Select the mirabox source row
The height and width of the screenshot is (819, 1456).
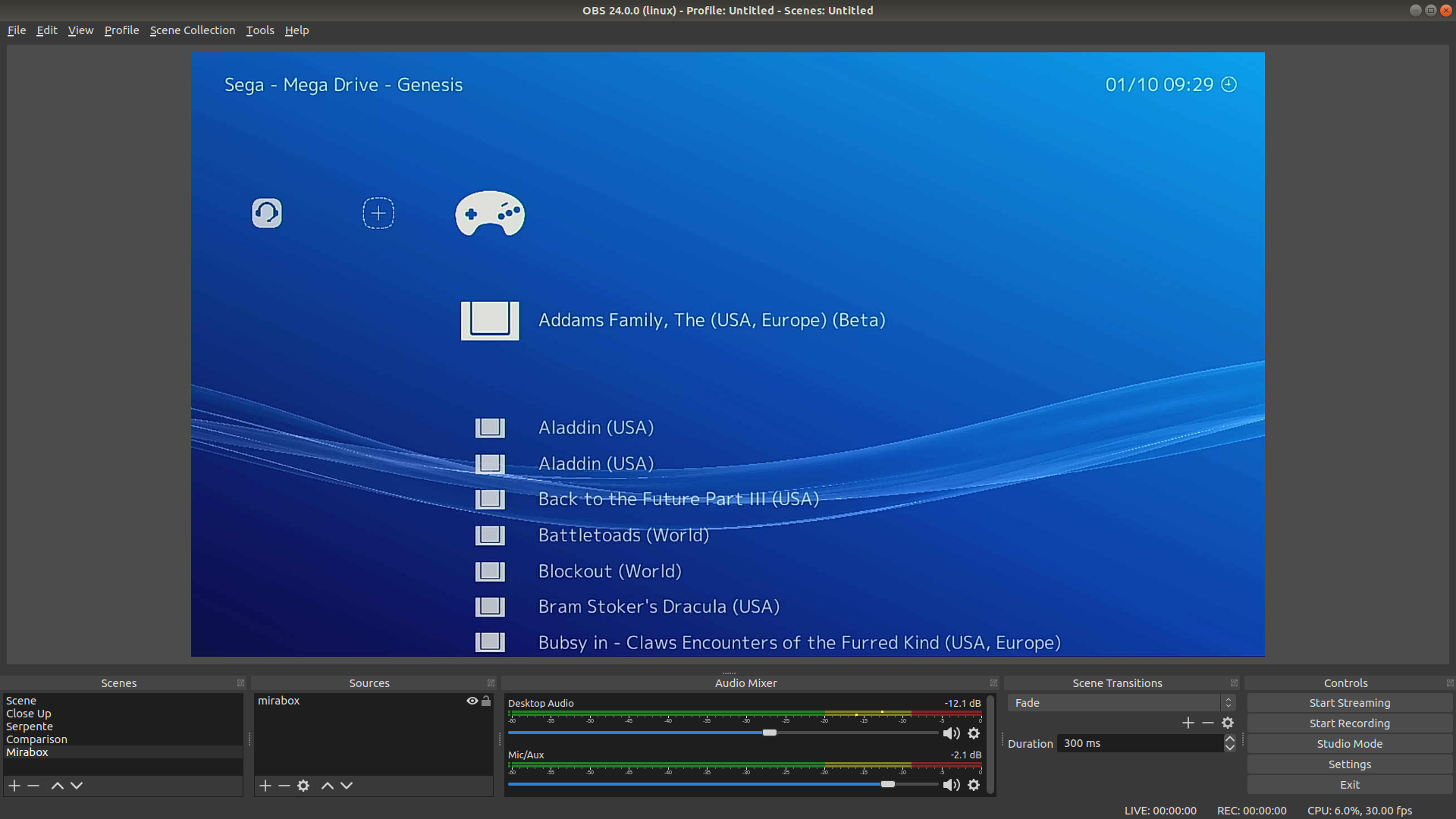(373, 701)
